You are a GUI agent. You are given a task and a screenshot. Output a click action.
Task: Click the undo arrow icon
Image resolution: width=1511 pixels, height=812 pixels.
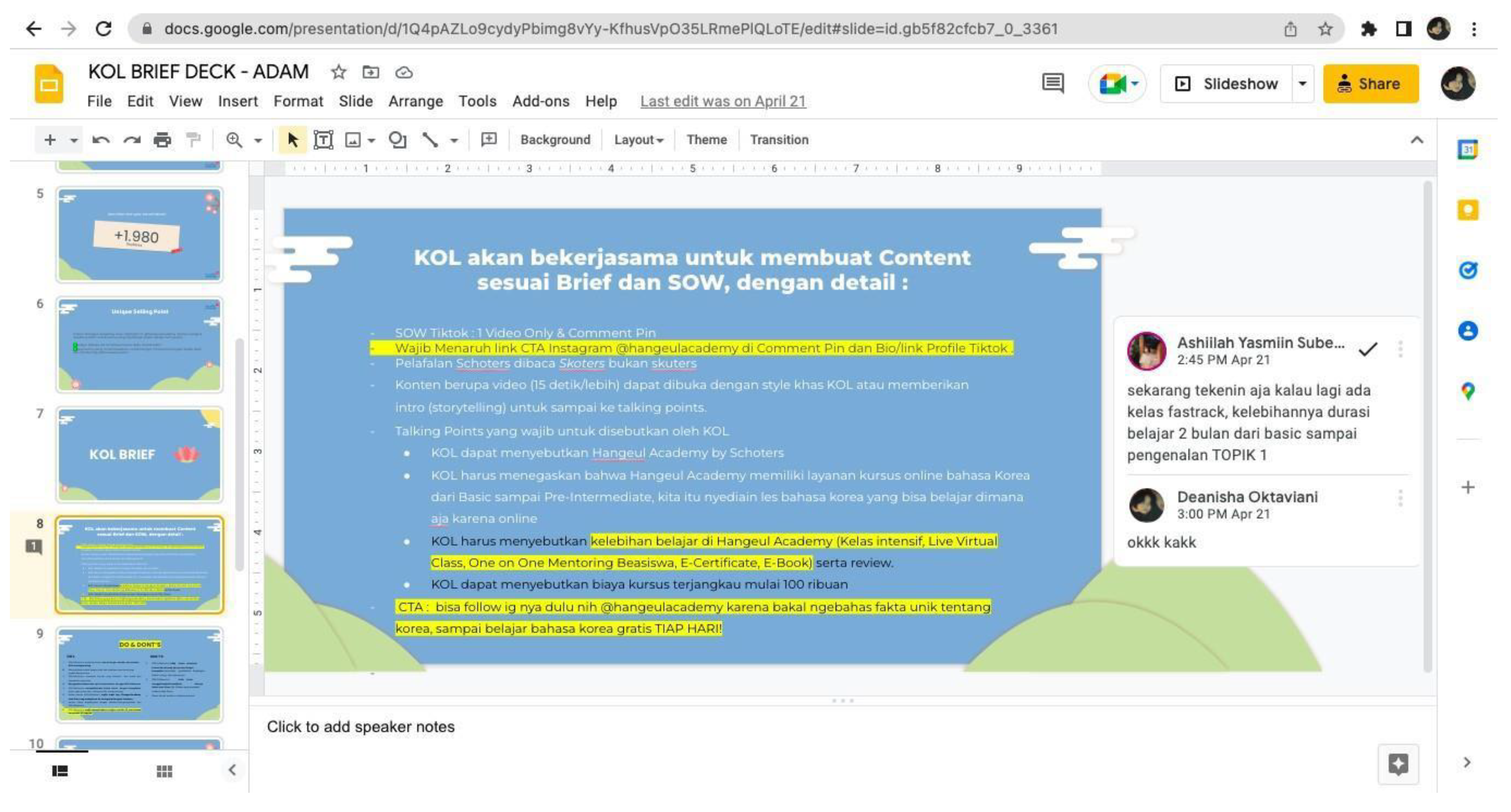coord(101,140)
